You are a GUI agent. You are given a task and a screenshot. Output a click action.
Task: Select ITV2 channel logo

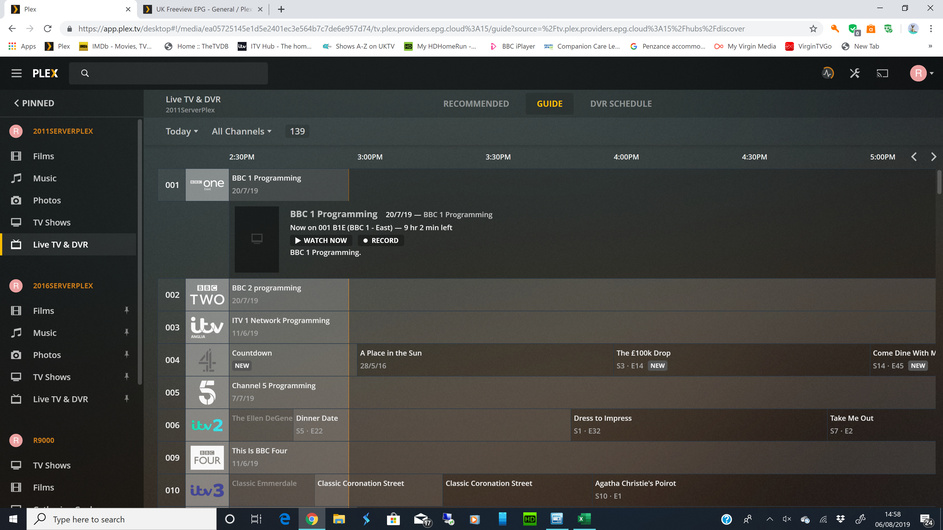(x=207, y=425)
